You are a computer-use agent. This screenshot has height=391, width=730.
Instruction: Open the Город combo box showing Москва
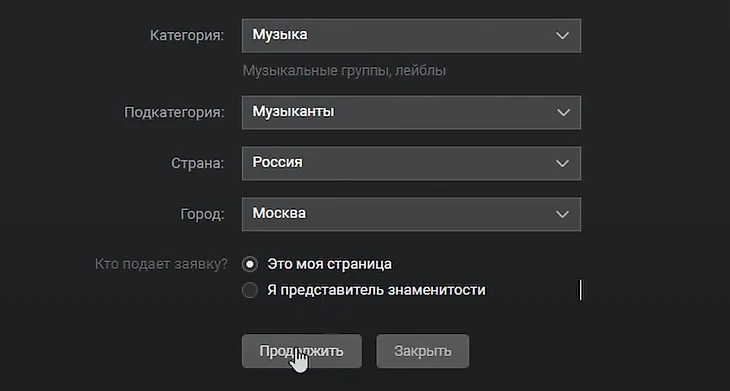pyautogui.click(x=411, y=214)
